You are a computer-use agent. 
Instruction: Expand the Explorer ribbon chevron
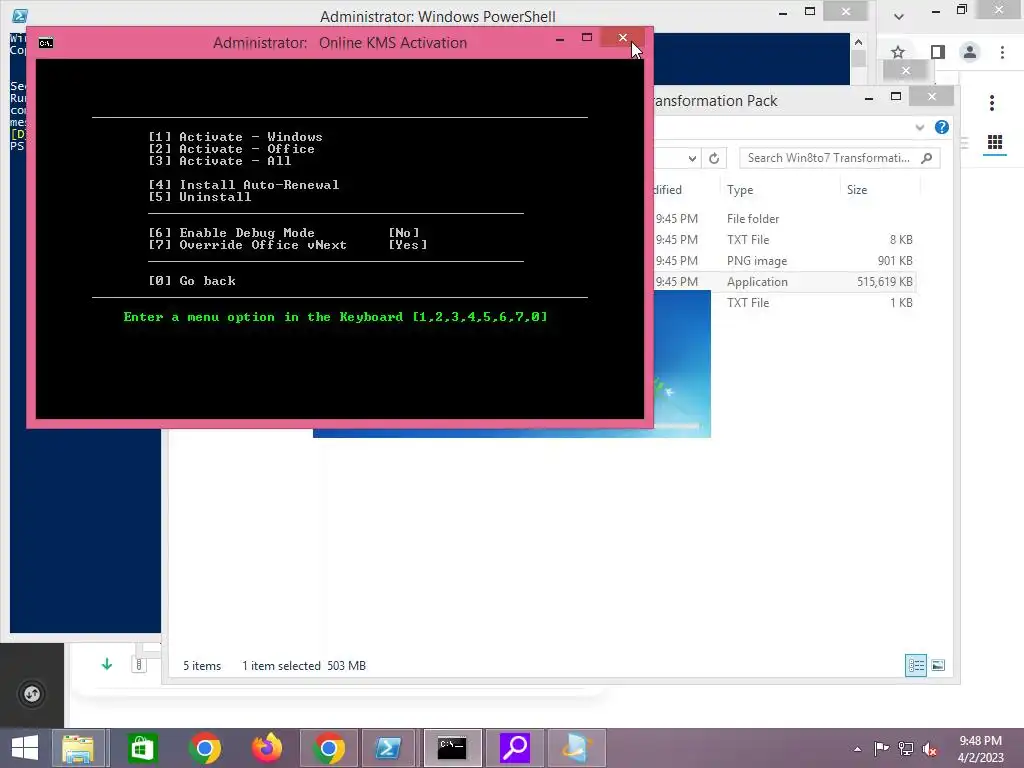(920, 127)
